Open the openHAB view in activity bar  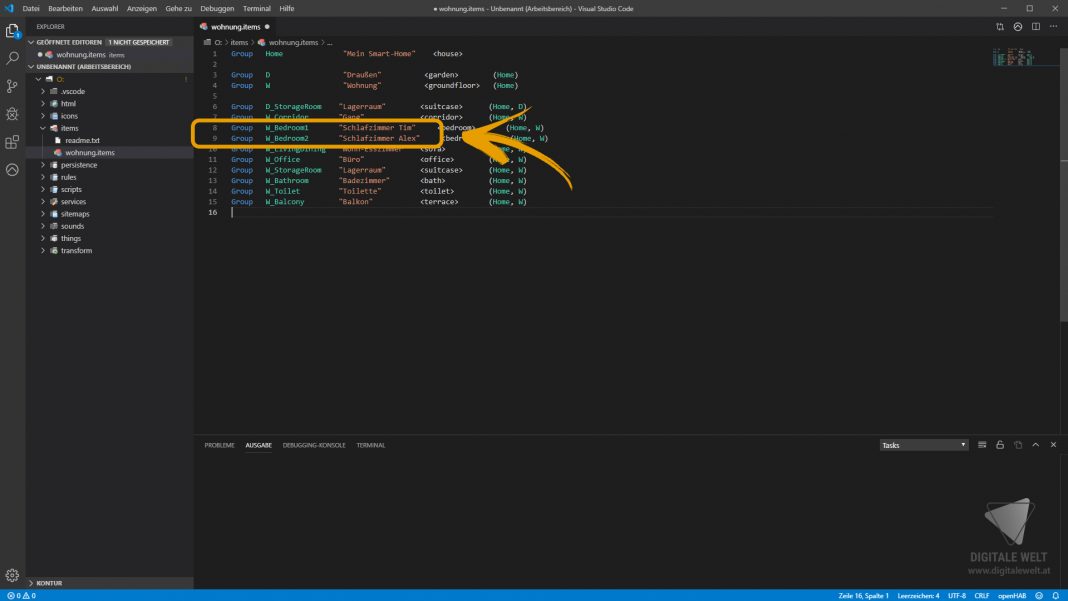[12, 170]
